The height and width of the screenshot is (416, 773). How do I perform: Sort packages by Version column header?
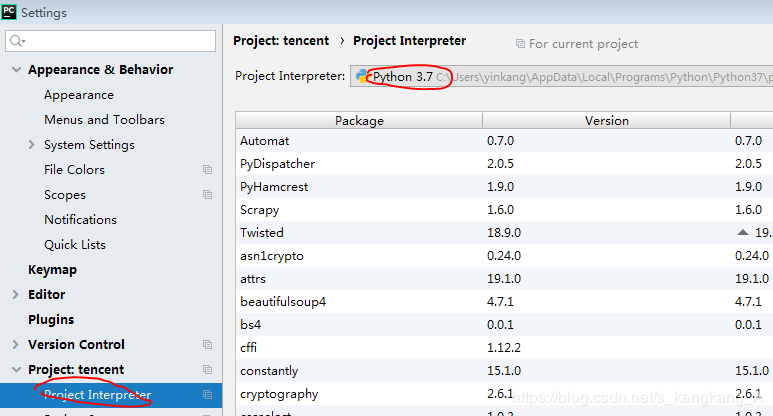click(606, 120)
